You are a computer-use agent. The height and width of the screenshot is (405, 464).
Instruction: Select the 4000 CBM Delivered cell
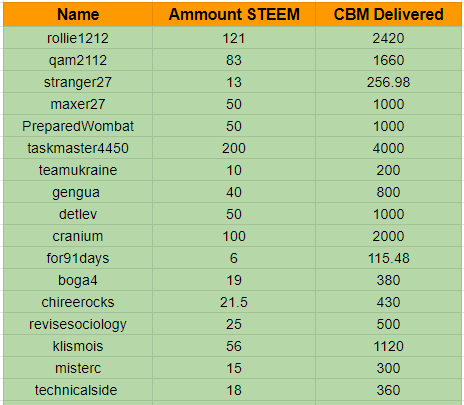(x=388, y=148)
